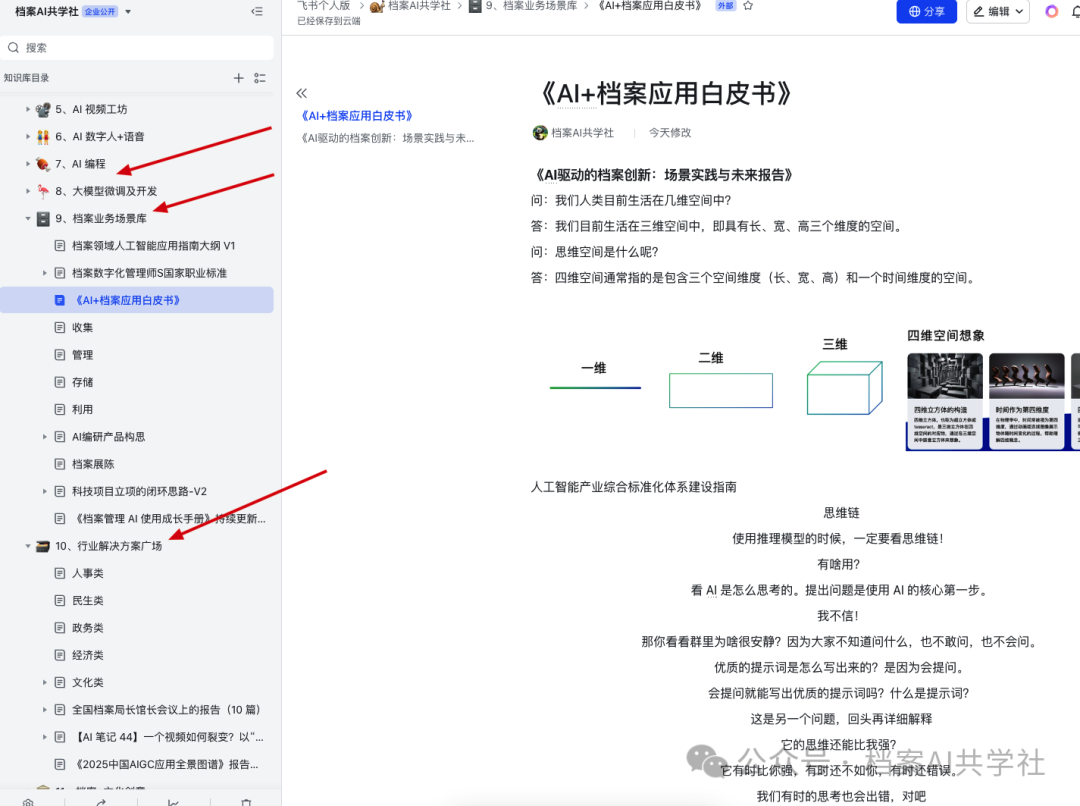Expand the AI编研产品构思 node
This screenshot has height=806, width=1080.
[45, 437]
